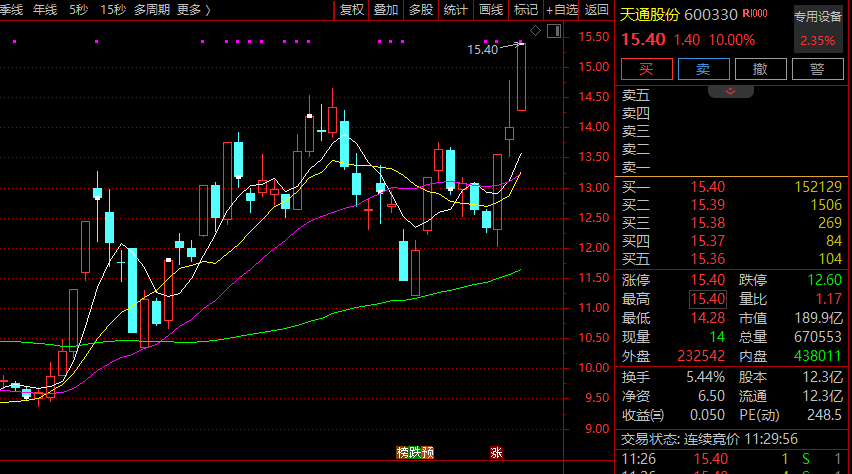Image resolution: width=852 pixels, height=474 pixels.
Task: Expand the double-chevron order book arrow
Action: (x=730, y=92)
